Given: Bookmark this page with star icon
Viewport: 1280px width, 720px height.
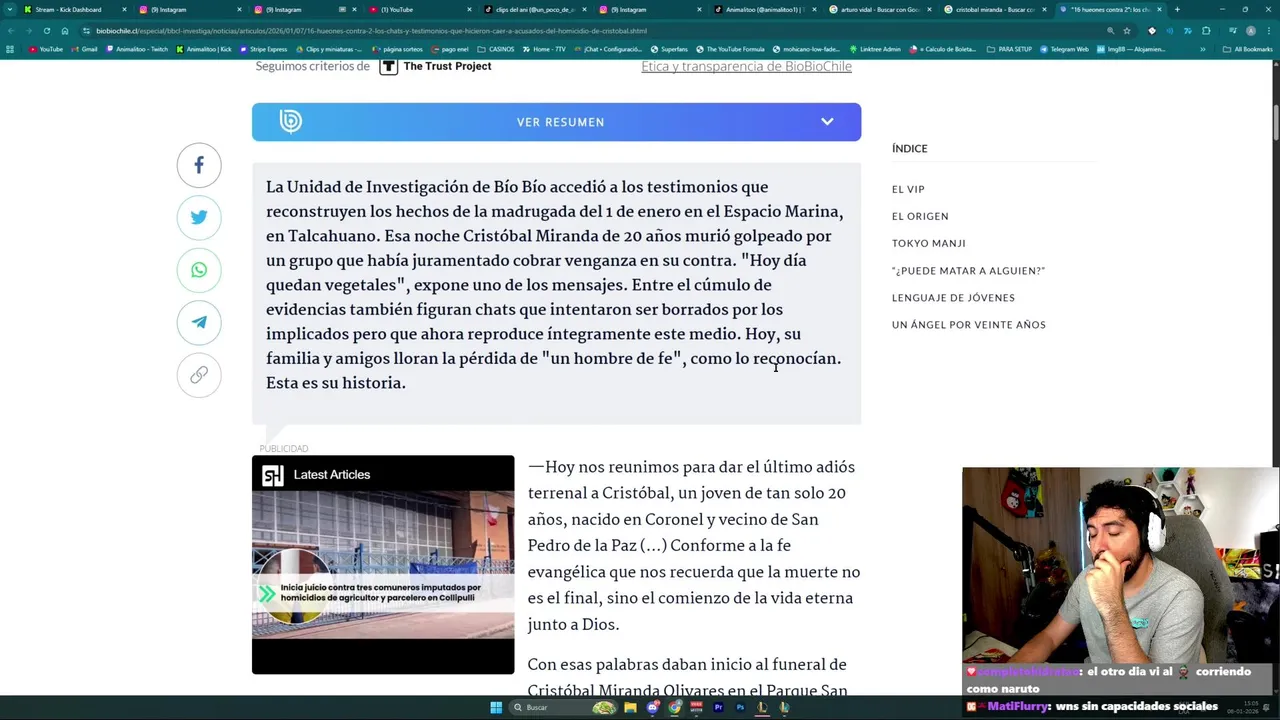Looking at the screenshot, I should pyautogui.click(x=1127, y=31).
